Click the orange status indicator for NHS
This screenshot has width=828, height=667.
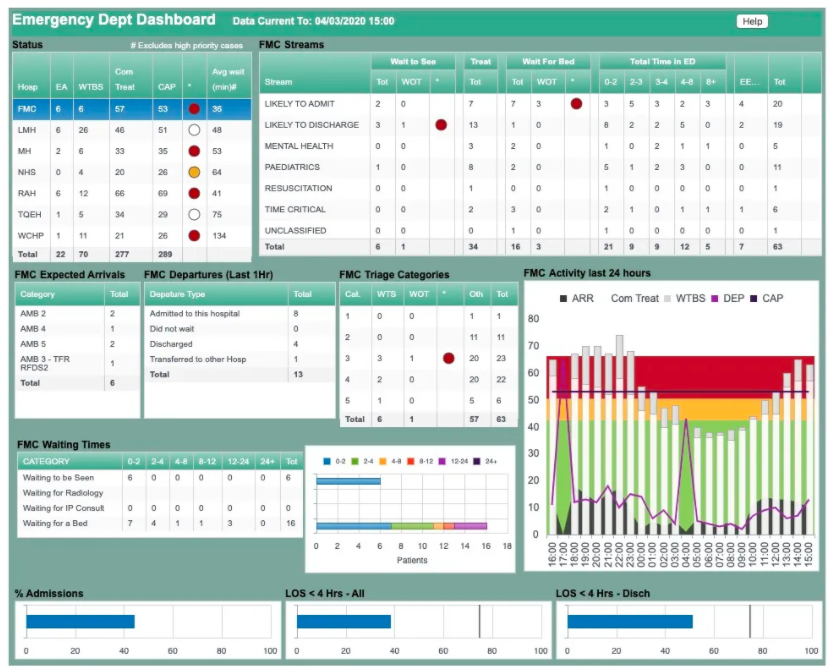[x=194, y=172]
